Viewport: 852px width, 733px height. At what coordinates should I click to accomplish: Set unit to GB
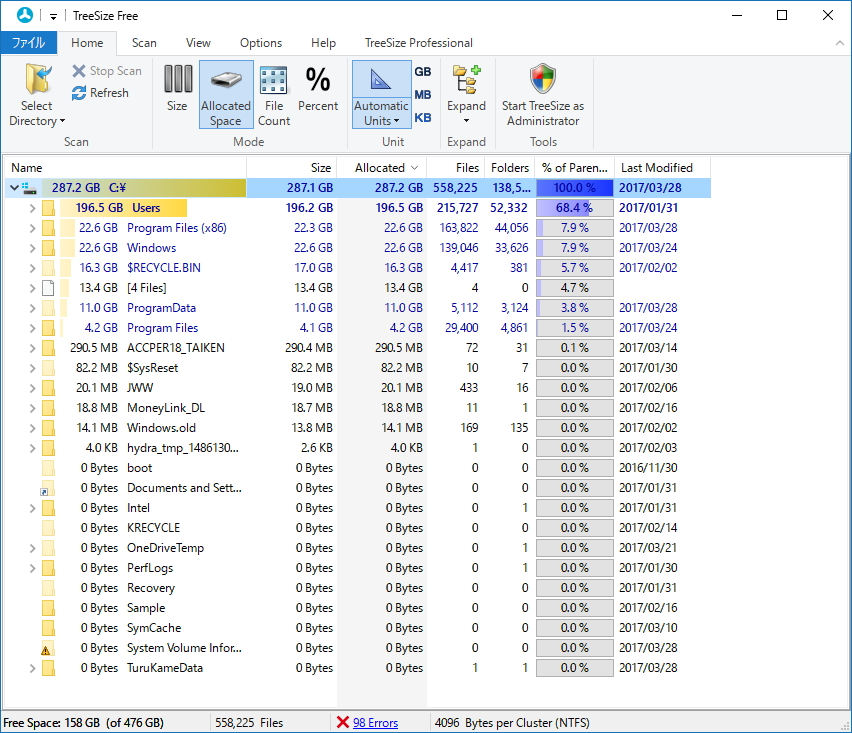point(423,72)
